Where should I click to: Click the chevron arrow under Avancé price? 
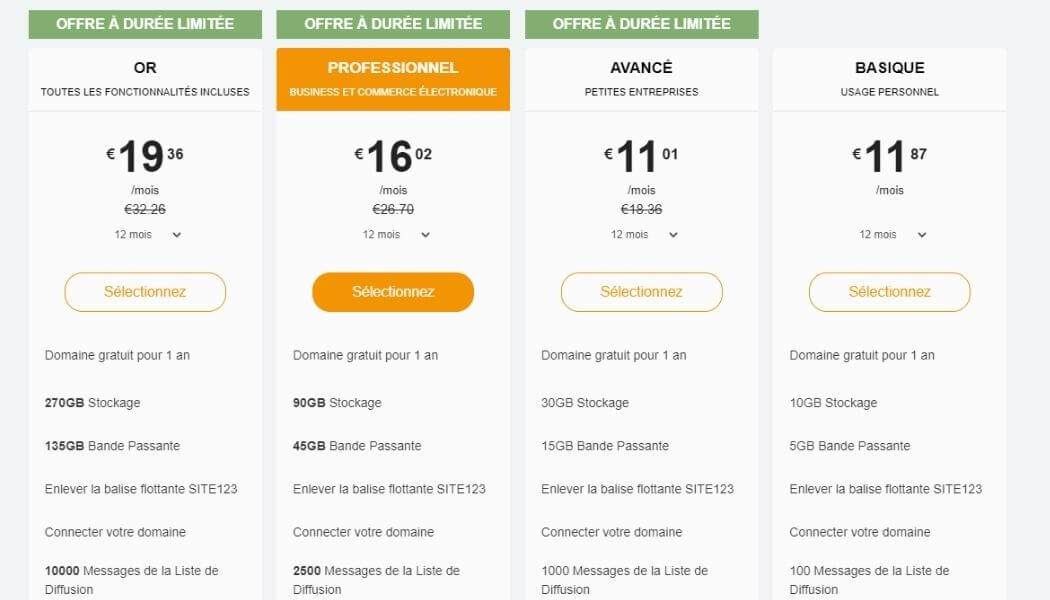[x=674, y=235]
